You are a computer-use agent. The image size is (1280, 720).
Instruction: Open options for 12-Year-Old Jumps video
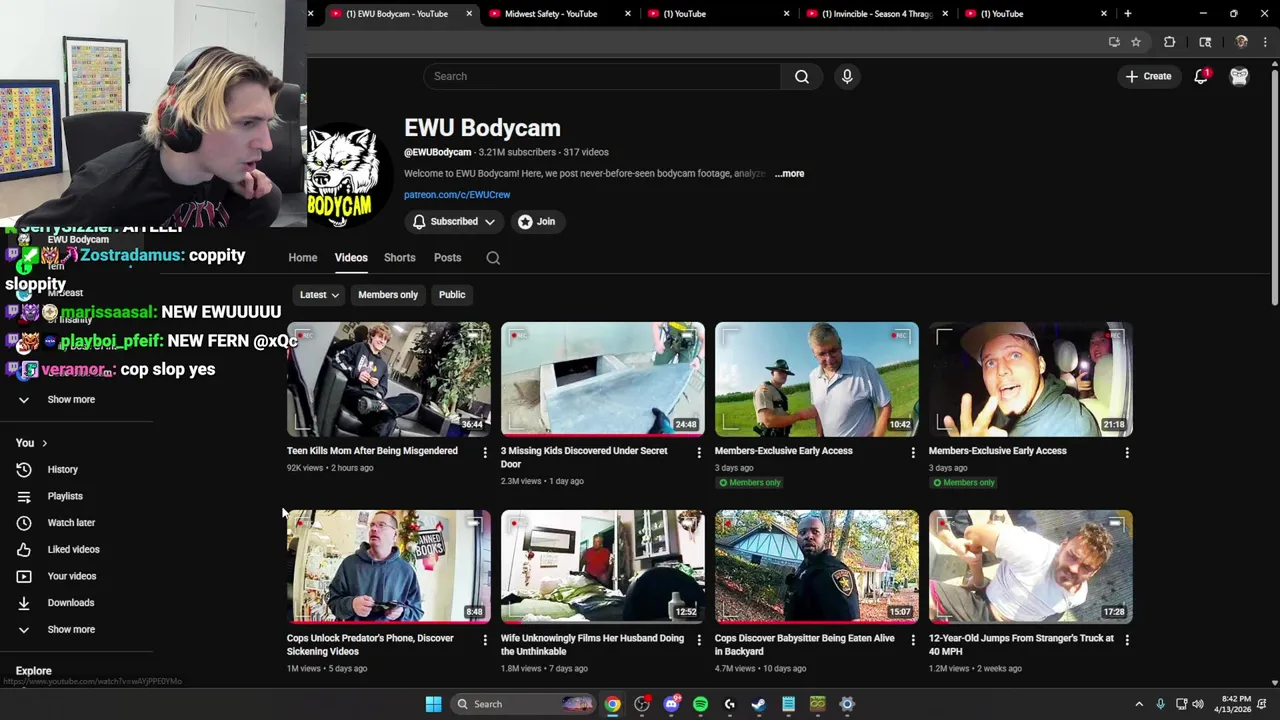(1127, 640)
